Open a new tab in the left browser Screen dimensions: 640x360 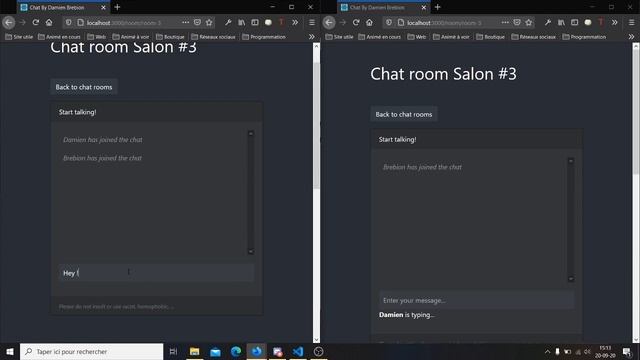coord(117,7)
